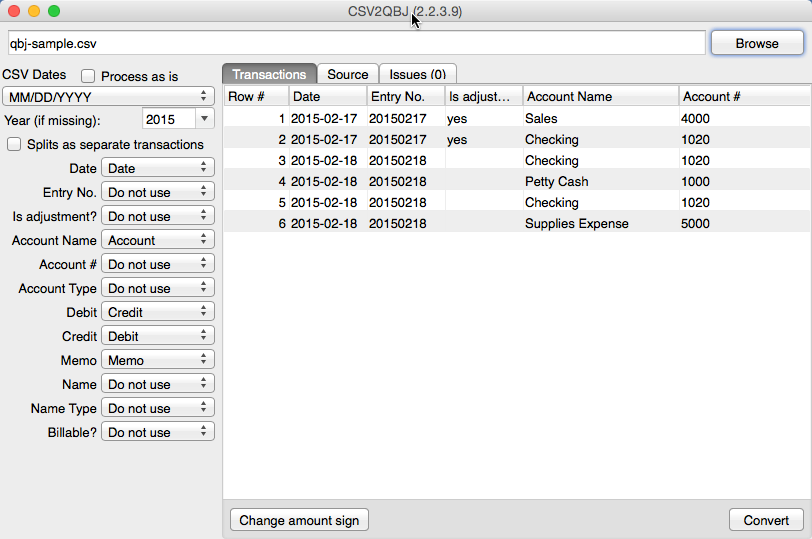Click the green zoom window button

[x=54, y=11]
